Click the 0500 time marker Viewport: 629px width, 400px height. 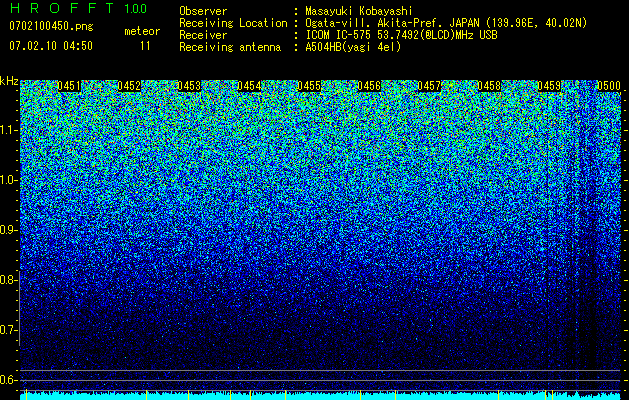click(x=609, y=86)
